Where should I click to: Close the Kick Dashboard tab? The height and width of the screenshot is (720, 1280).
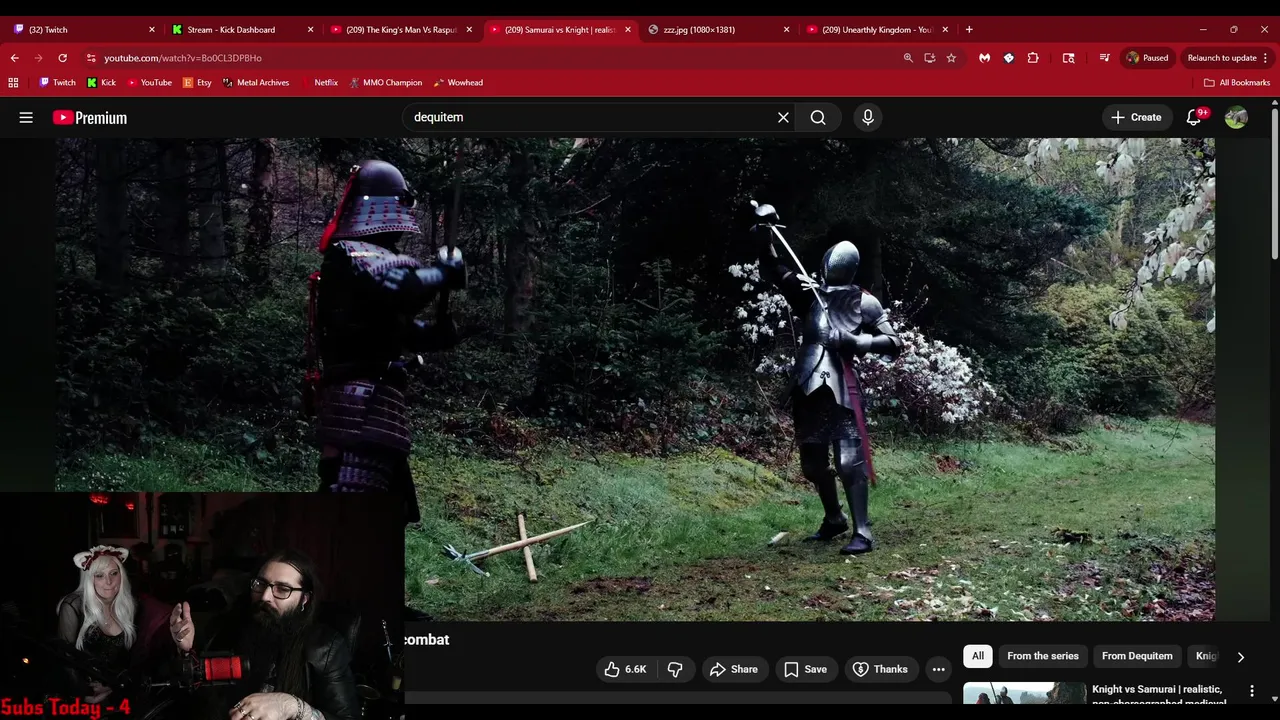point(310,29)
